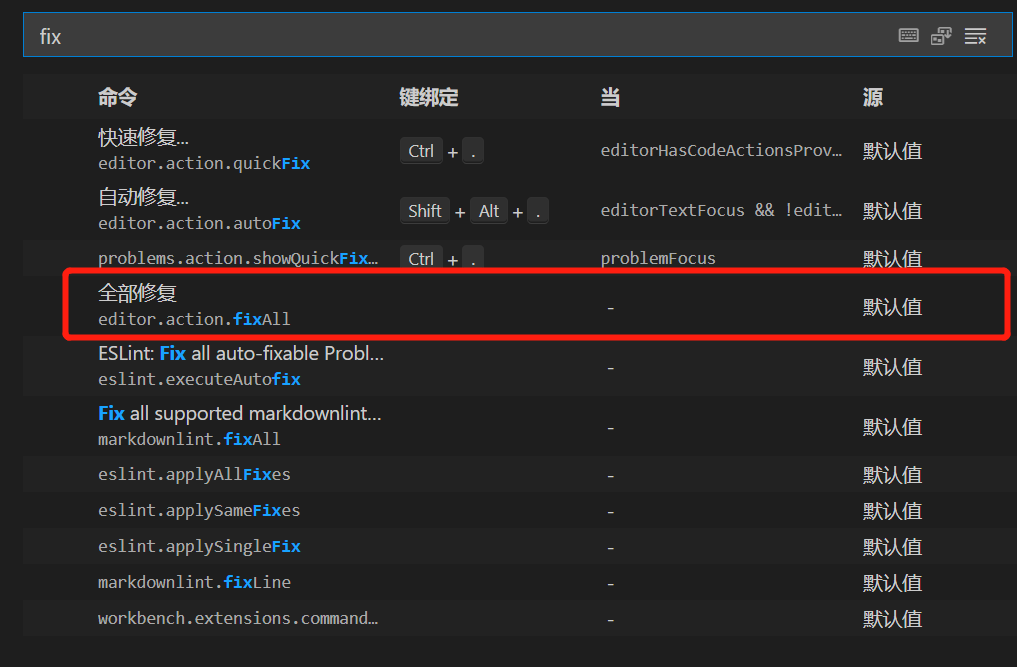Click the 键绑定 column header
Viewport: 1017px width, 667px height.
point(428,97)
